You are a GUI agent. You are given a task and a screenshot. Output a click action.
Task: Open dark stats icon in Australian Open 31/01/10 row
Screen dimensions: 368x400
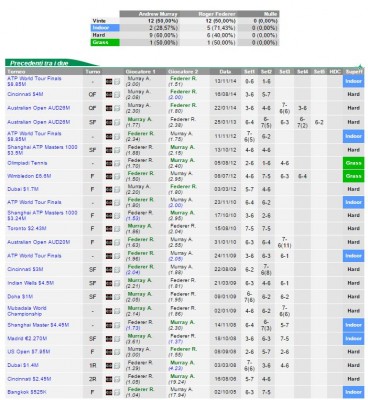click(x=109, y=243)
